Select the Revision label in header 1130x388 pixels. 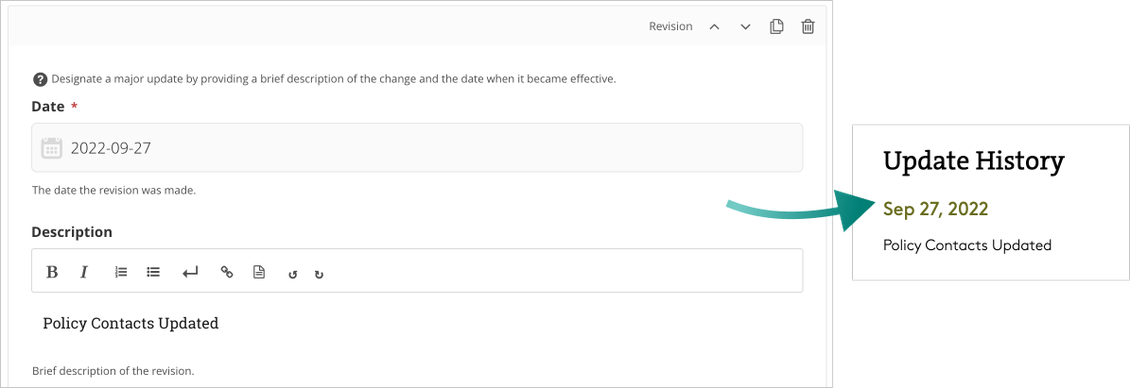coord(670,26)
